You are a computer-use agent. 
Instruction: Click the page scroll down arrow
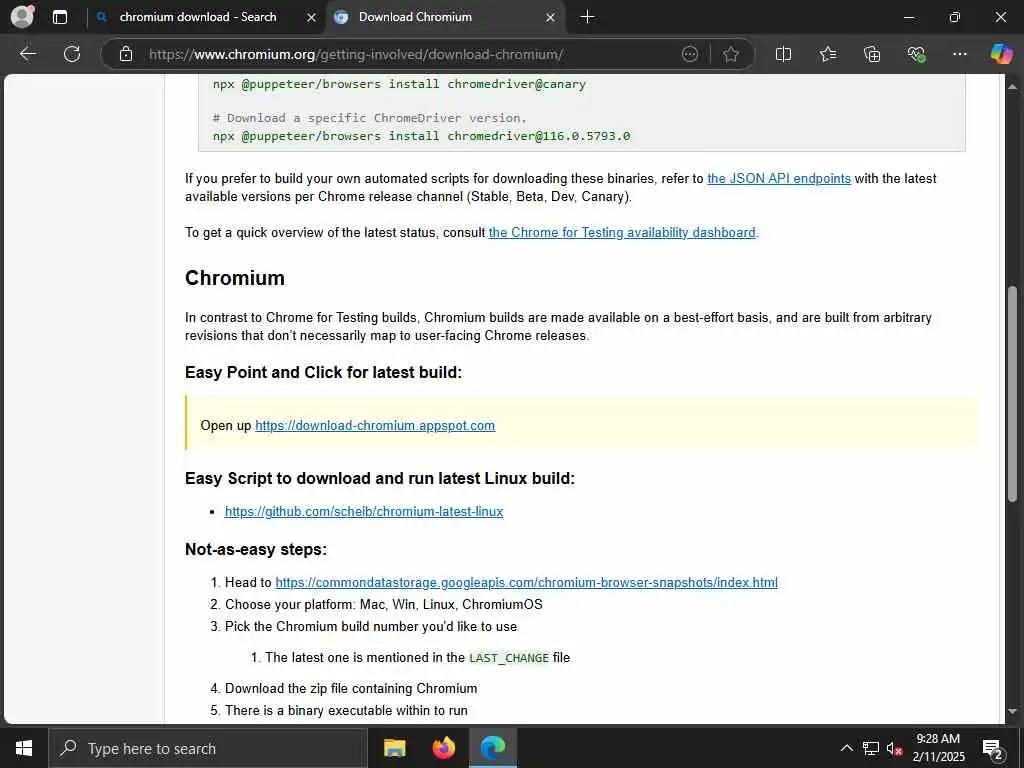click(1012, 712)
